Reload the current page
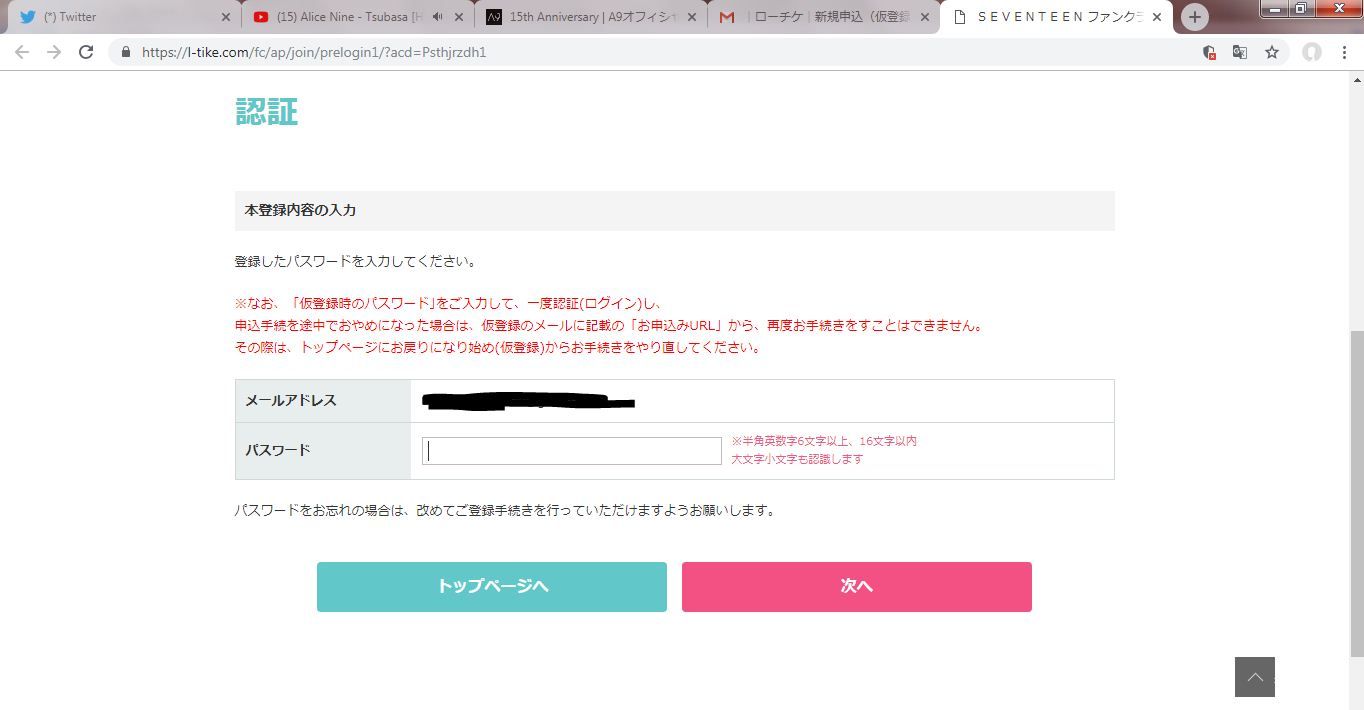This screenshot has width=1364, height=710. pos(86,52)
